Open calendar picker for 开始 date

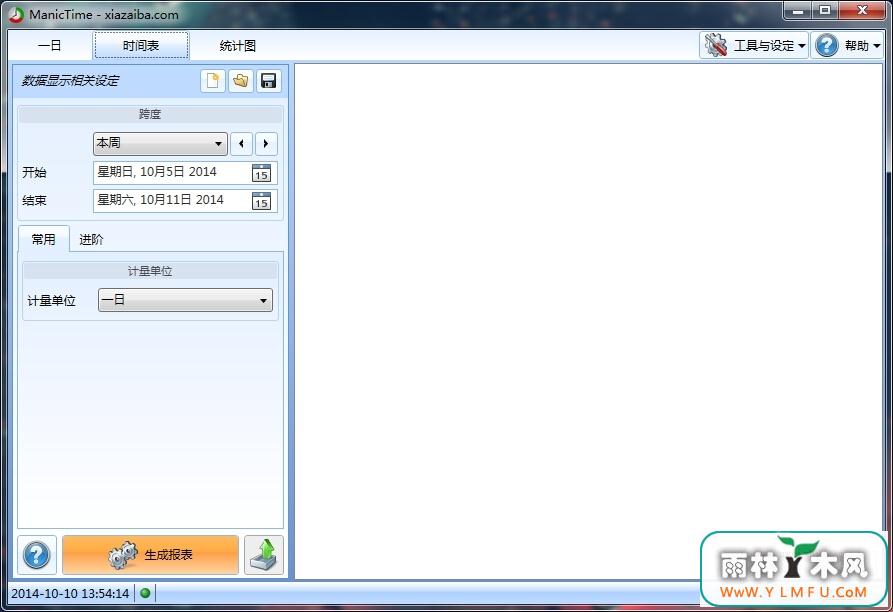tap(261, 172)
